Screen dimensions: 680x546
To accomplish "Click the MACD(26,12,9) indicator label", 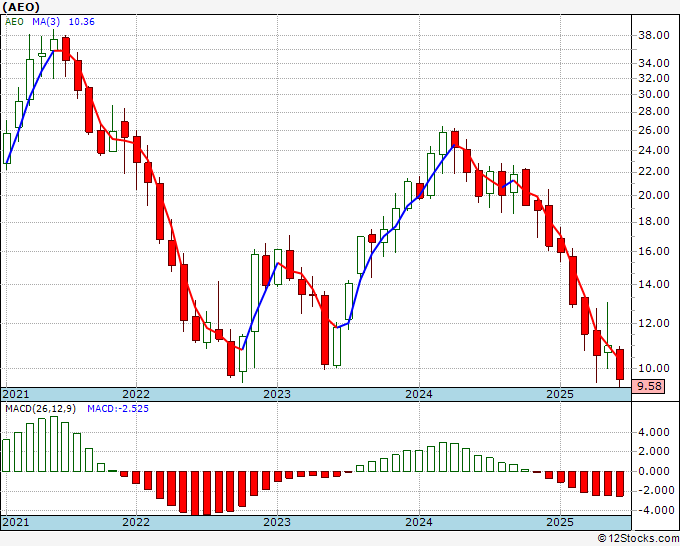I will [x=40, y=409].
